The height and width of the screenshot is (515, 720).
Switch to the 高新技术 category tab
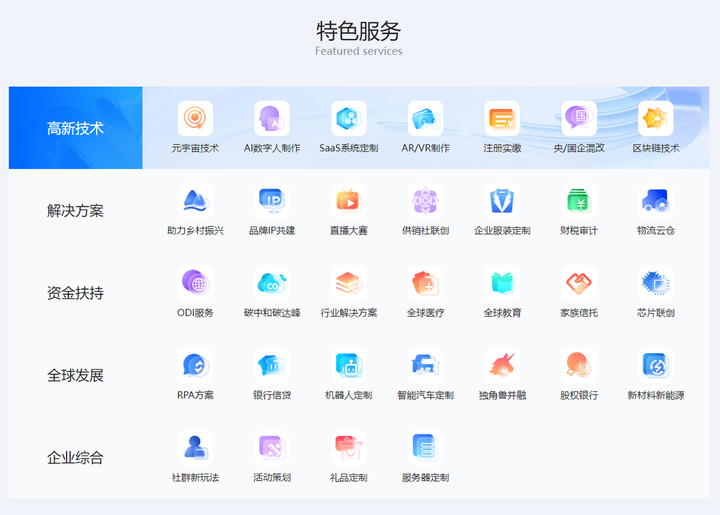click(x=76, y=128)
